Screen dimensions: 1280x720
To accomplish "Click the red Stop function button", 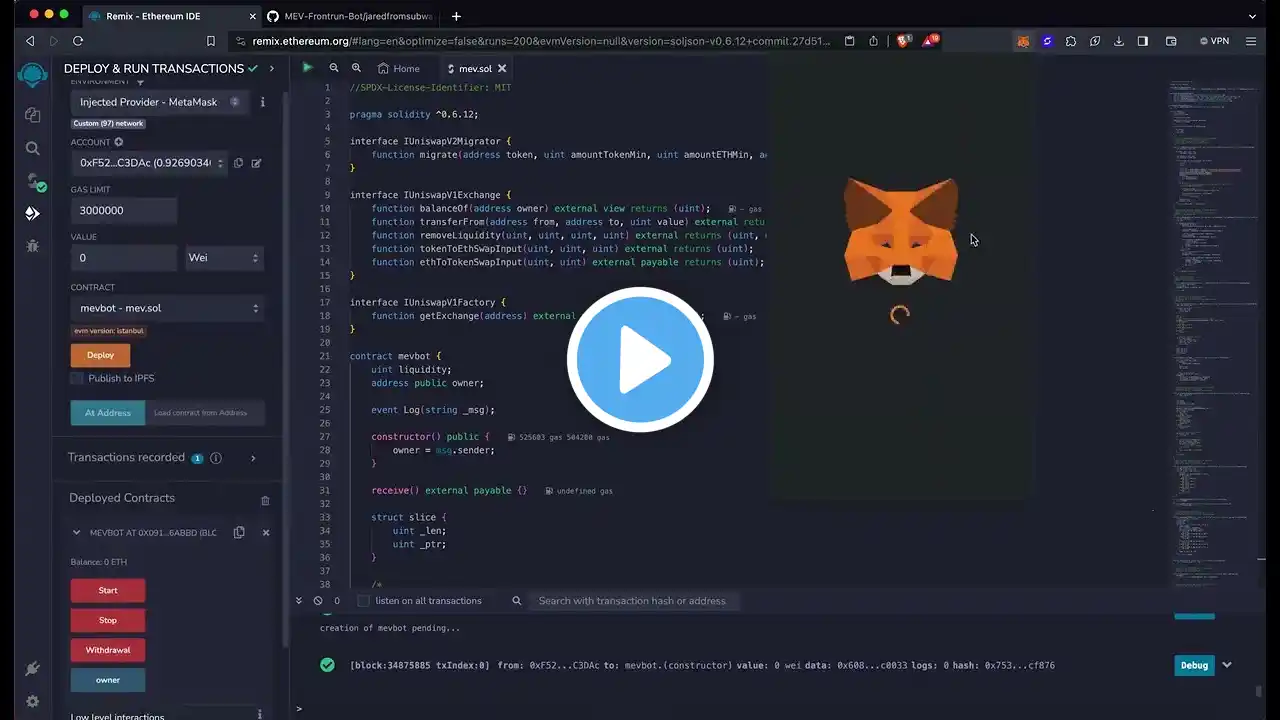I will (x=108, y=620).
